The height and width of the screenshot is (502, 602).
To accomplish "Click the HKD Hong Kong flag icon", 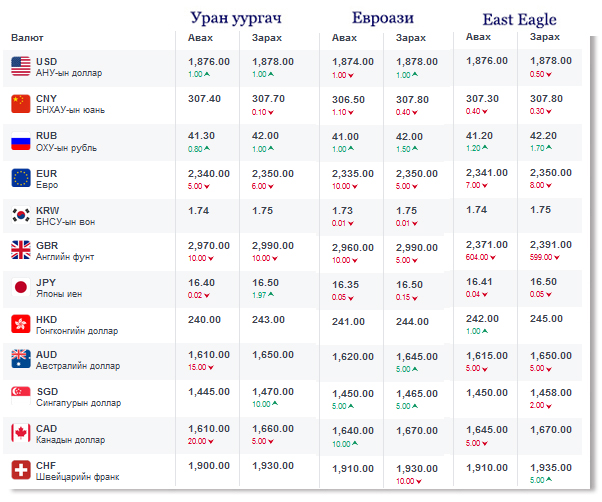I will pyautogui.click(x=21, y=324).
